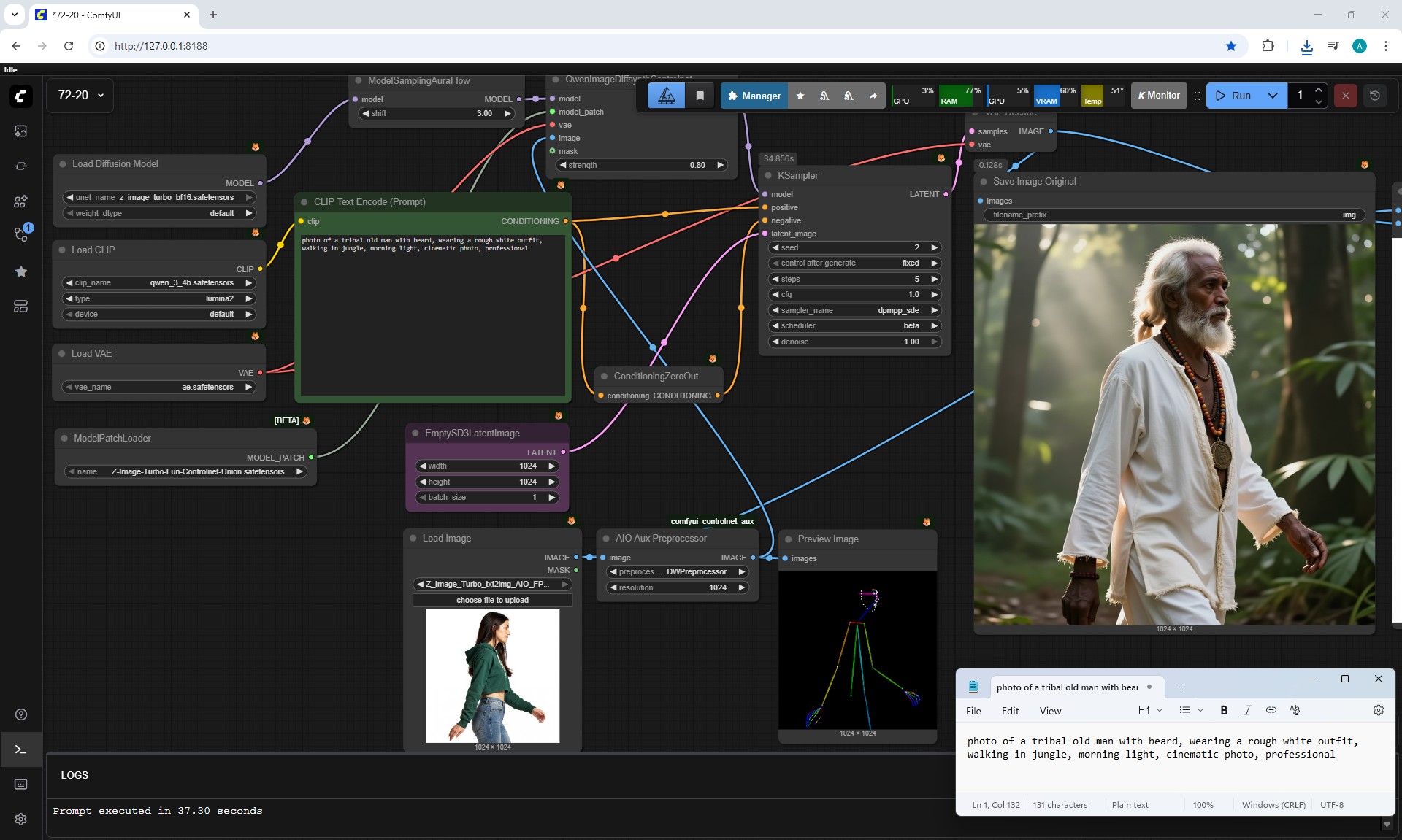Open the sampler_name dpmpp_sde selector
This screenshot has height=840, width=1402.
tap(854, 310)
